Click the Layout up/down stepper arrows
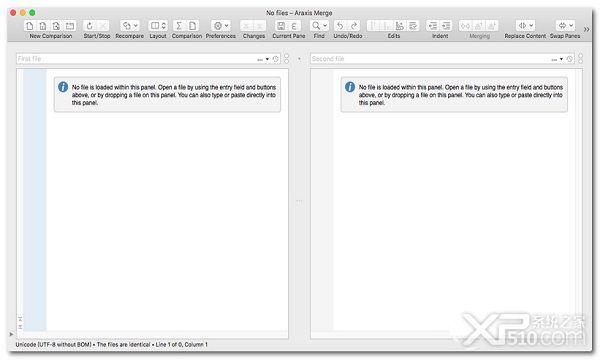This screenshot has height=360, width=600. pos(164,26)
